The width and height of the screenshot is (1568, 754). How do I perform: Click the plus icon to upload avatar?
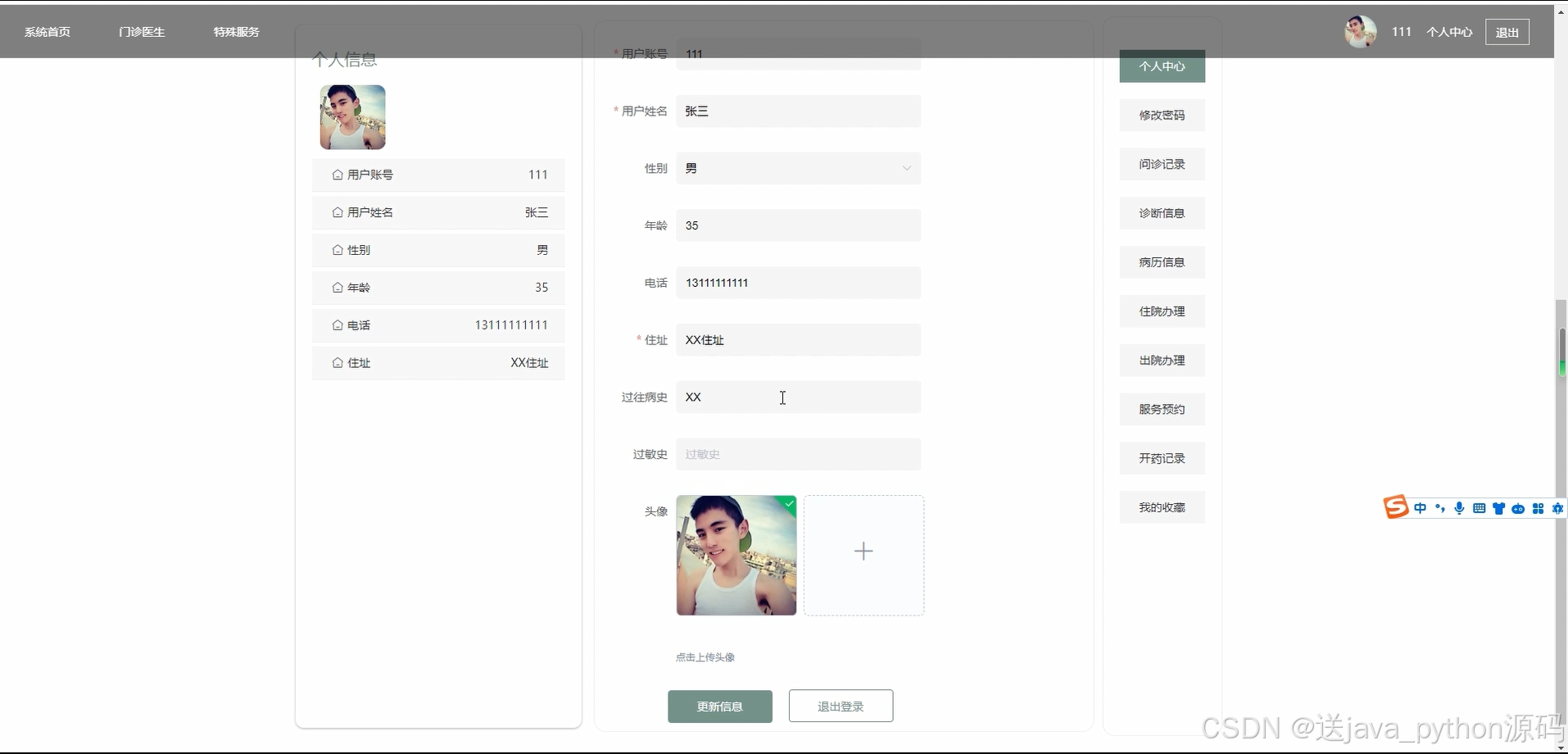(x=863, y=552)
